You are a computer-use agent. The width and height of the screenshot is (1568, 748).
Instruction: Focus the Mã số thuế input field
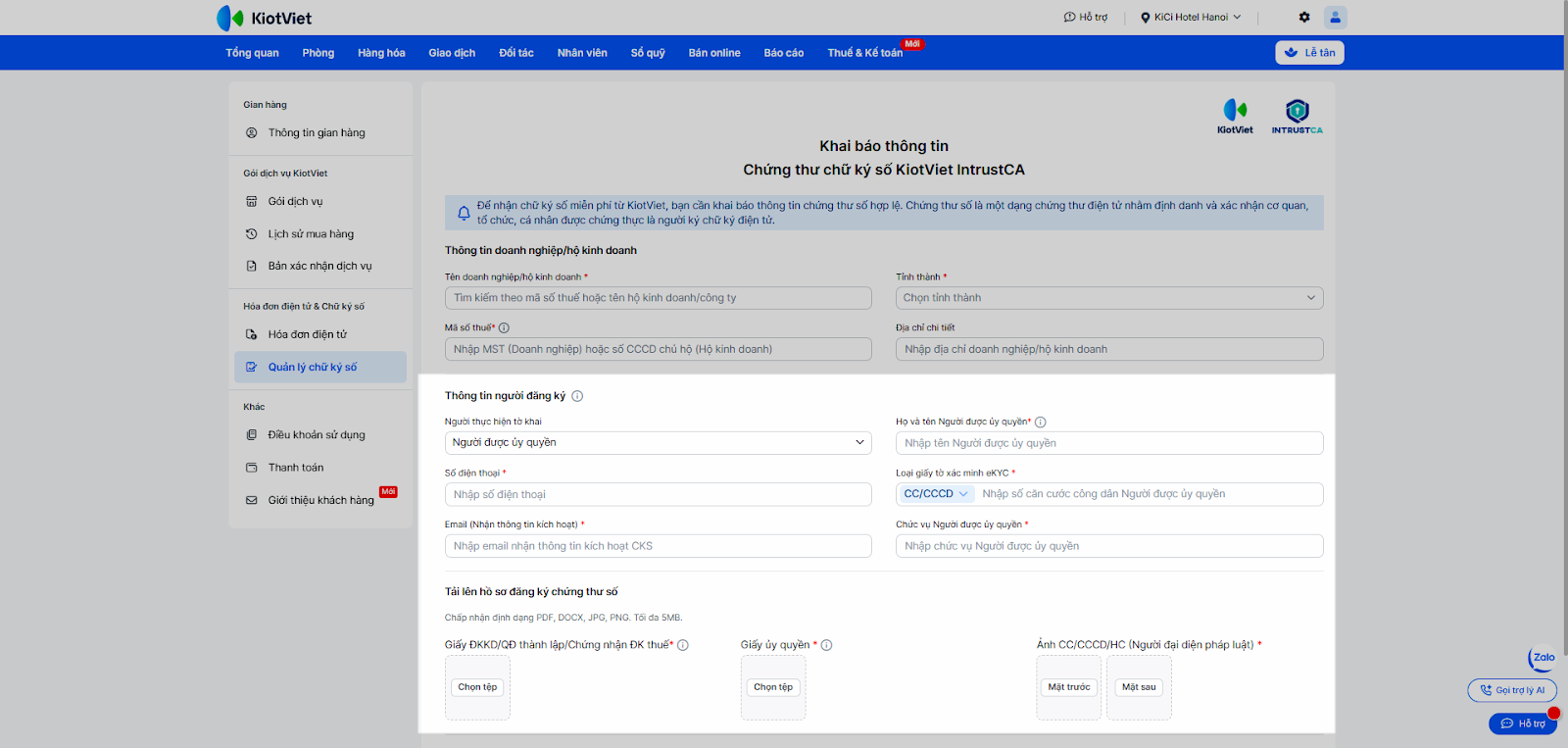pyautogui.click(x=658, y=349)
